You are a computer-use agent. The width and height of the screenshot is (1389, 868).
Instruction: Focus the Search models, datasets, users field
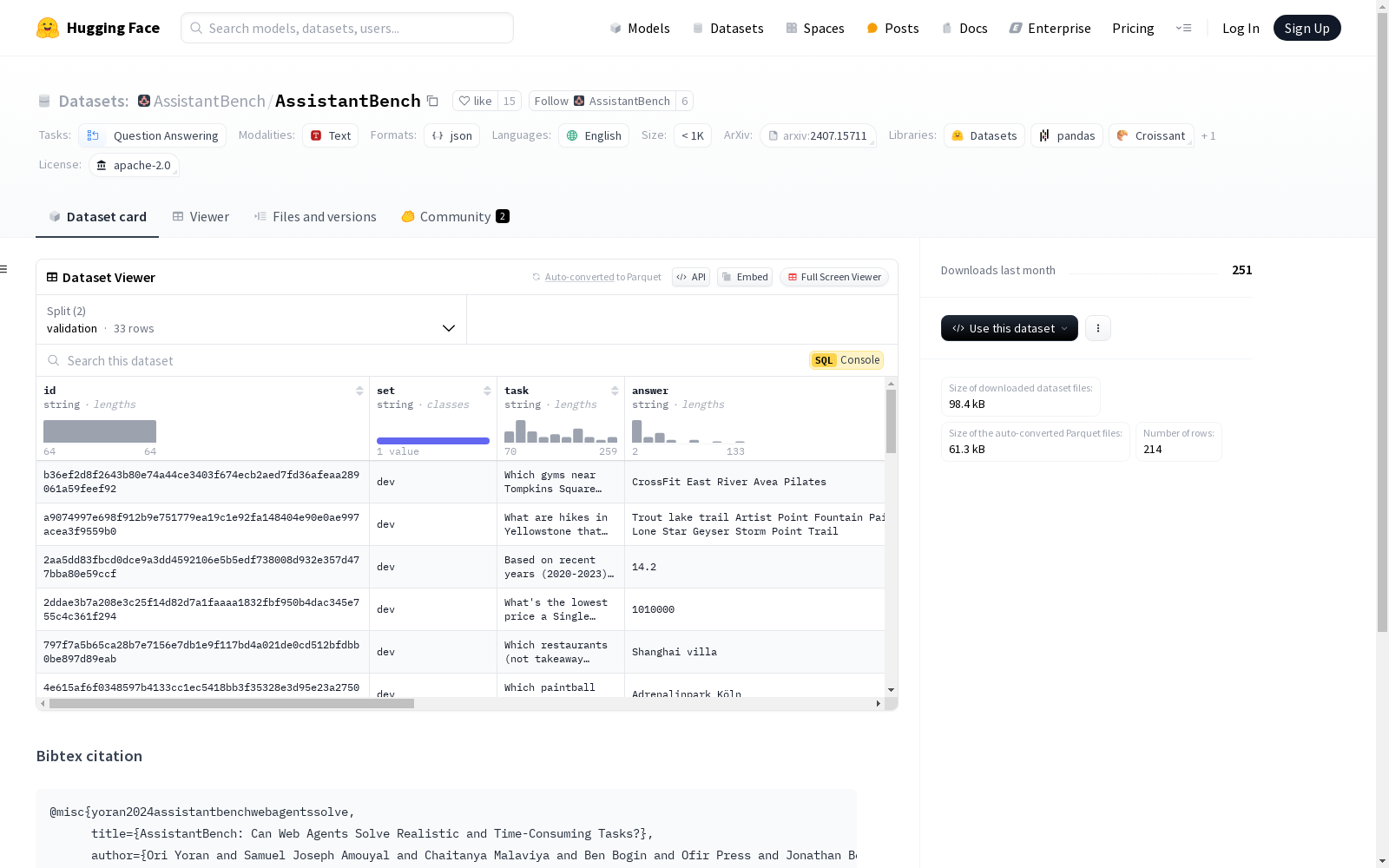pyautogui.click(x=347, y=28)
